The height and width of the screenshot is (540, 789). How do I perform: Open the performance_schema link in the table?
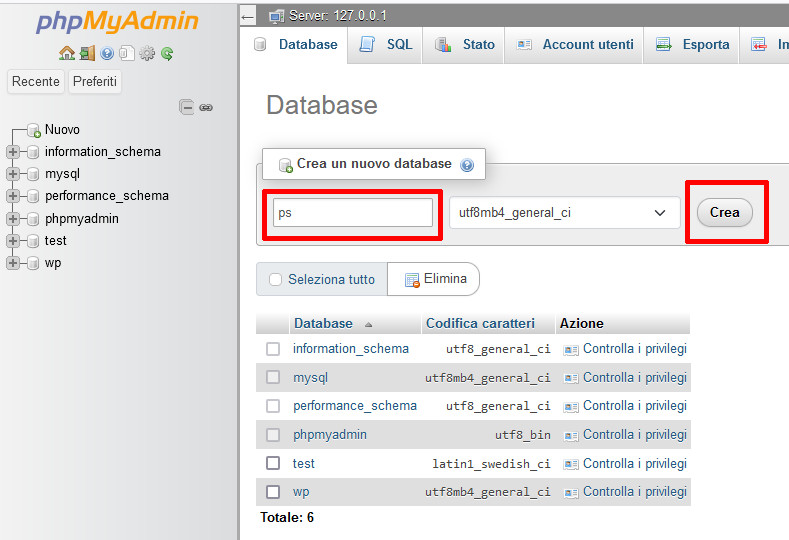point(355,406)
